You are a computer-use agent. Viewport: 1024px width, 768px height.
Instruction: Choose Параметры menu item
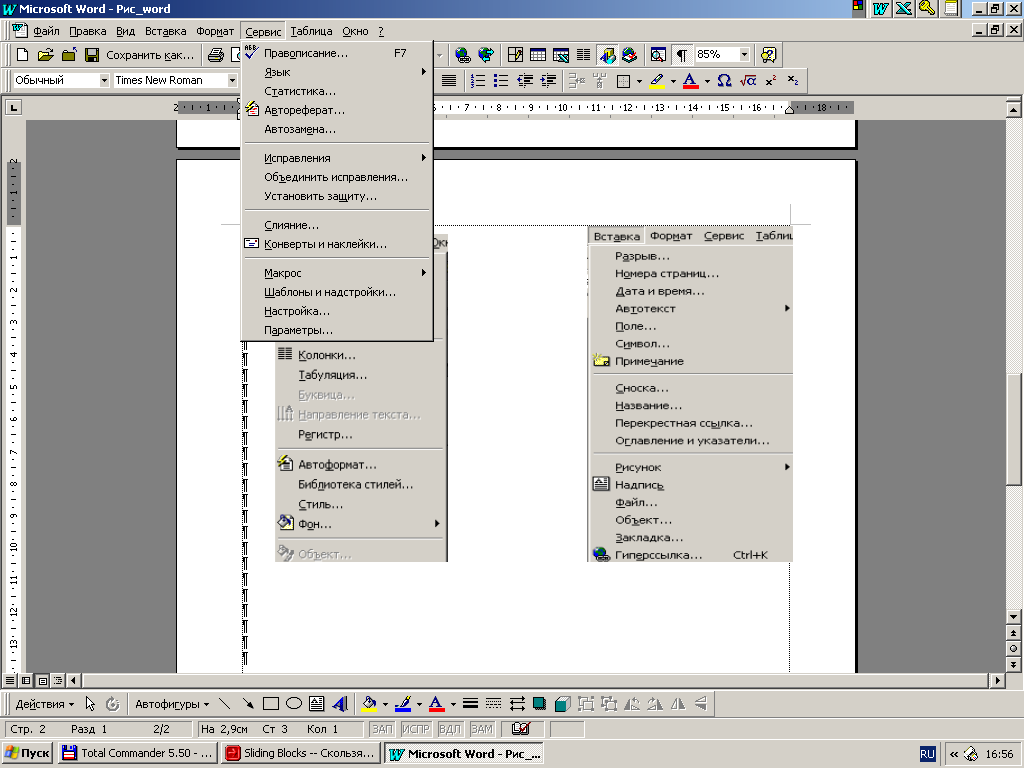[x=337, y=330]
